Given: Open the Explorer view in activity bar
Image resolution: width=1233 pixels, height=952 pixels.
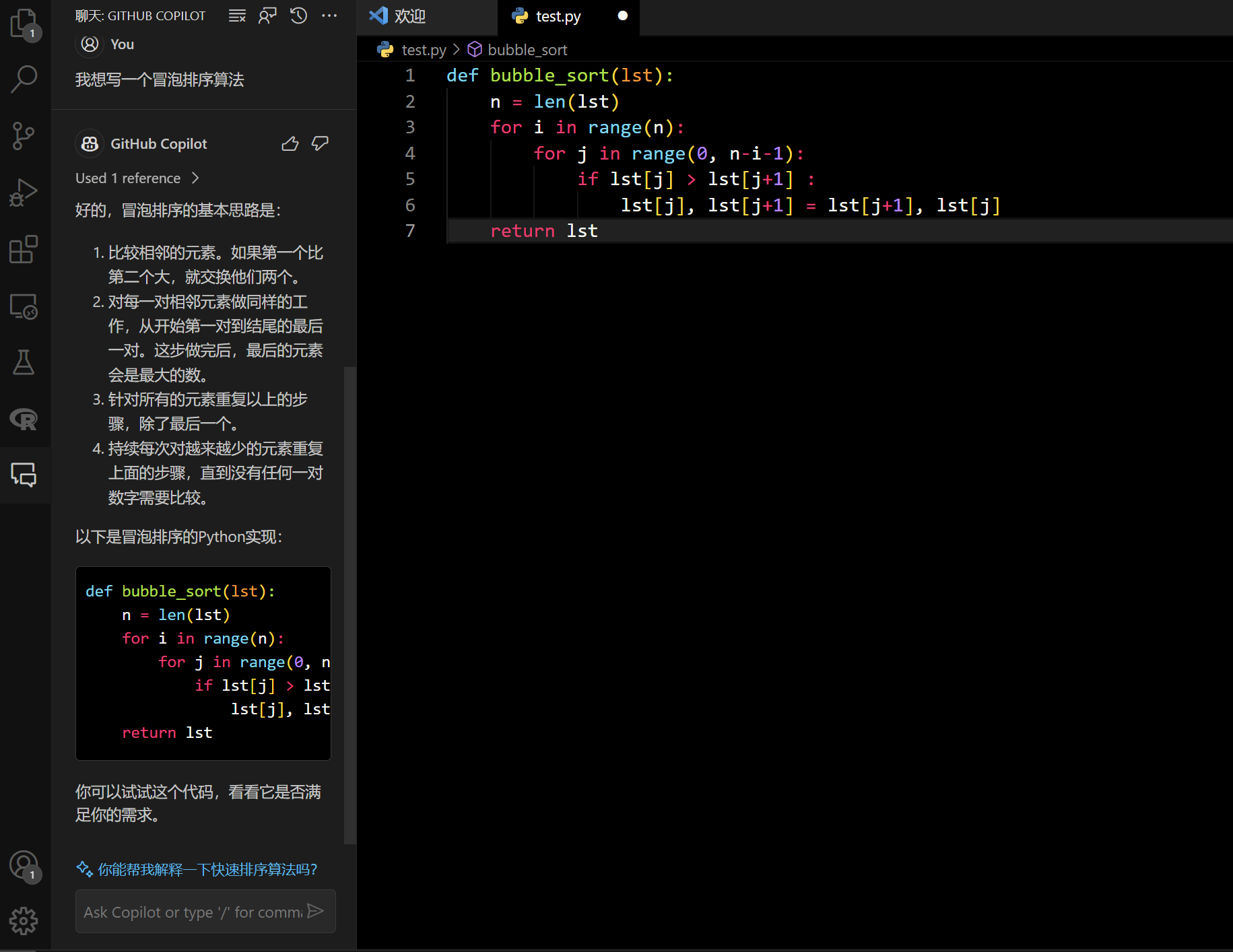Looking at the screenshot, I should point(24,24).
